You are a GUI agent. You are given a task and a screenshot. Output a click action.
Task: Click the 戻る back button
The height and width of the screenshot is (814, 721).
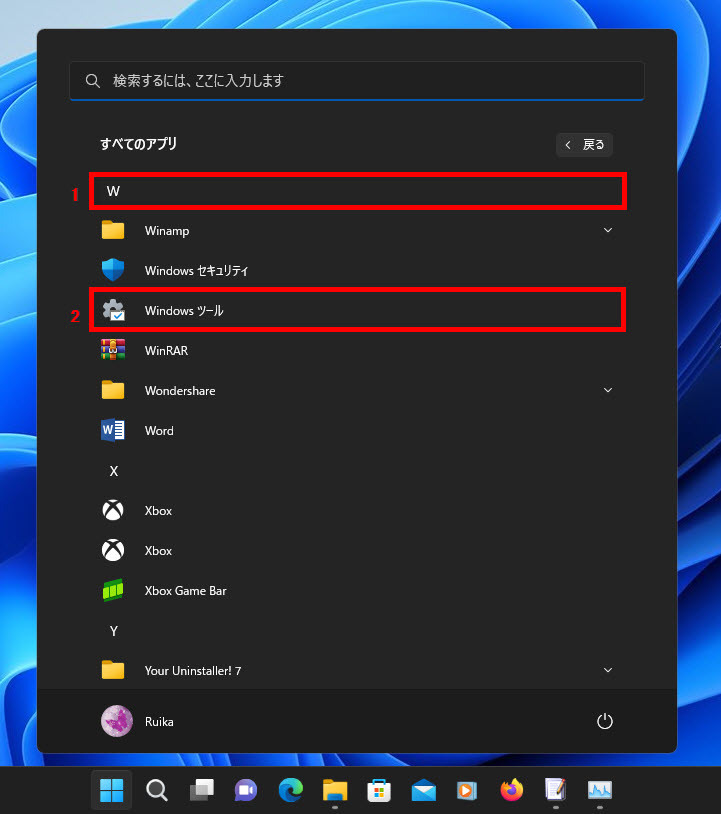point(585,145)
